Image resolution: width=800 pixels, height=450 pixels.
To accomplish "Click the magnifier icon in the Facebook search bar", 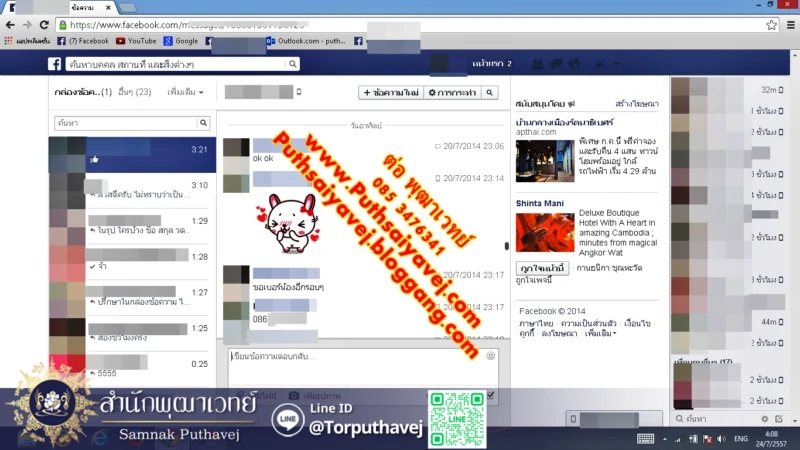I will pos(292,64).
